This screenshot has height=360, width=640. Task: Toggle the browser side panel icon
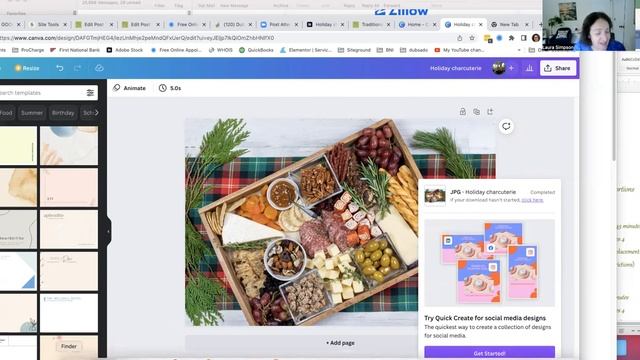pyautogui.click(x=523, y=38)
